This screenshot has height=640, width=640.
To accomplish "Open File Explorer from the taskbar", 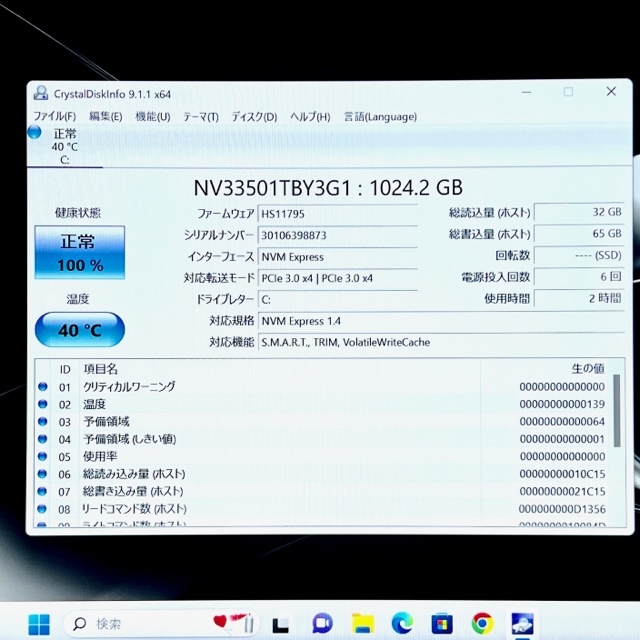I will tap(363, 624).
